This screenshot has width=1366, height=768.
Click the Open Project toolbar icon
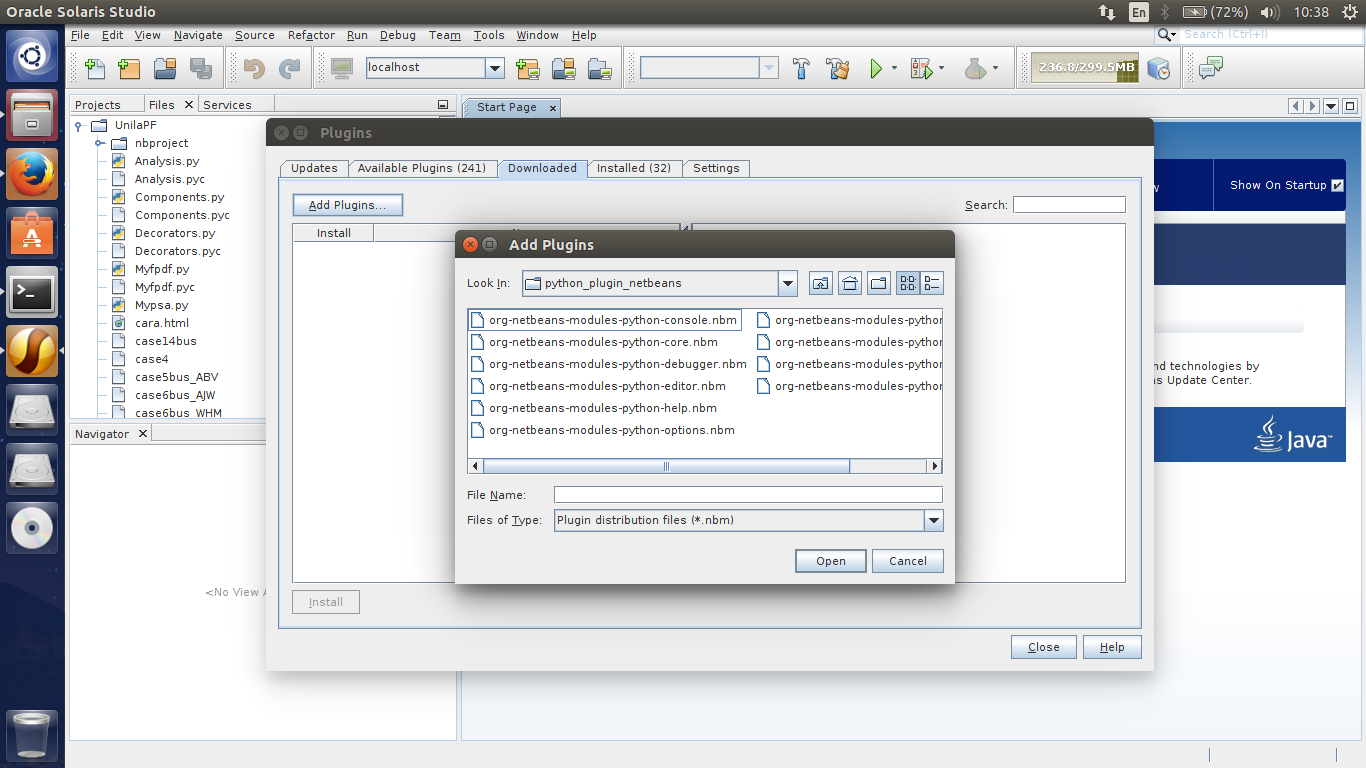coord(165,68)
